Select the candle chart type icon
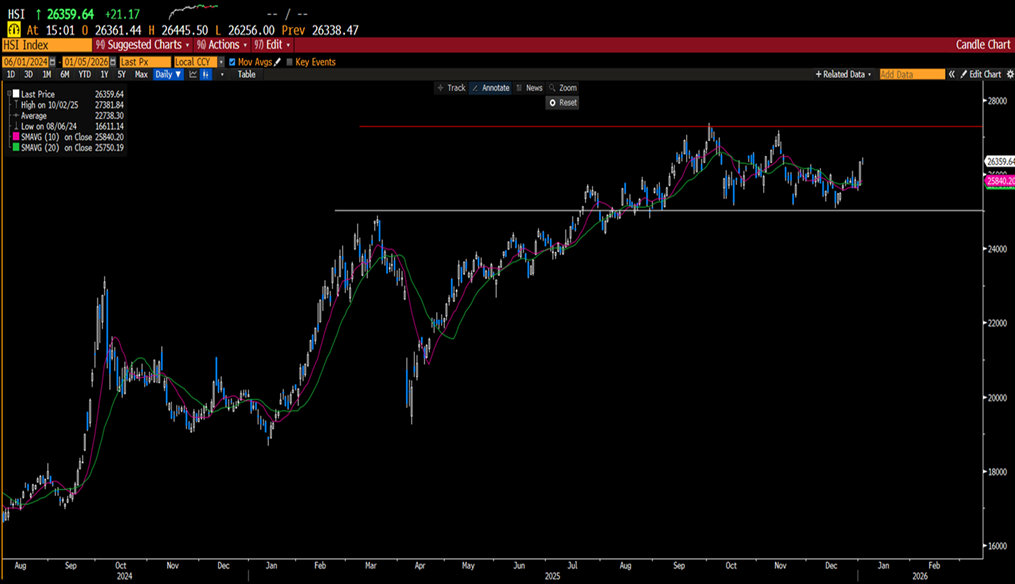 (206, 75)
